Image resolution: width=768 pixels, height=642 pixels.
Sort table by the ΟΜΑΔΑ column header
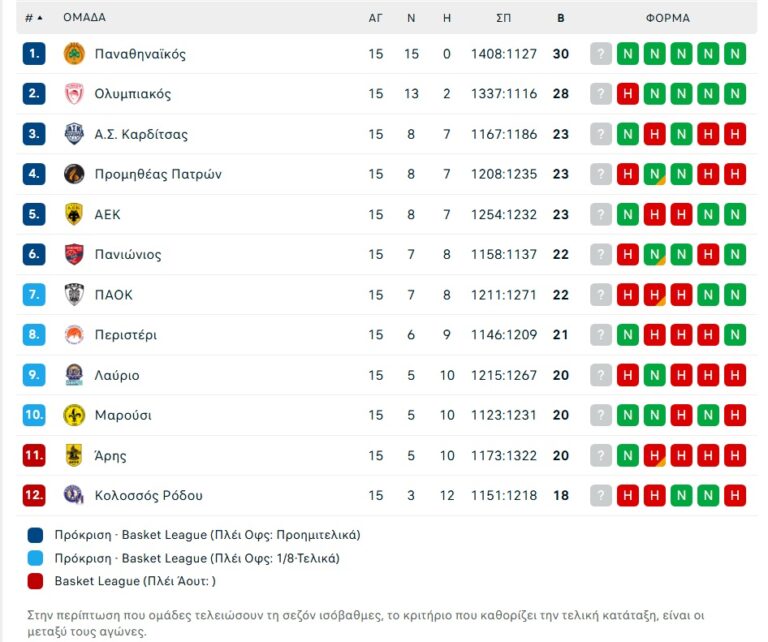click(x=84, y=18)
